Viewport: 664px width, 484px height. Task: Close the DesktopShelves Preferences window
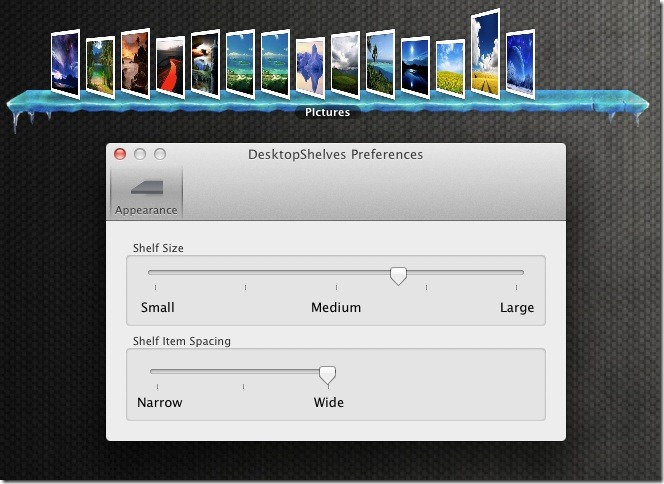pos(120,154)
